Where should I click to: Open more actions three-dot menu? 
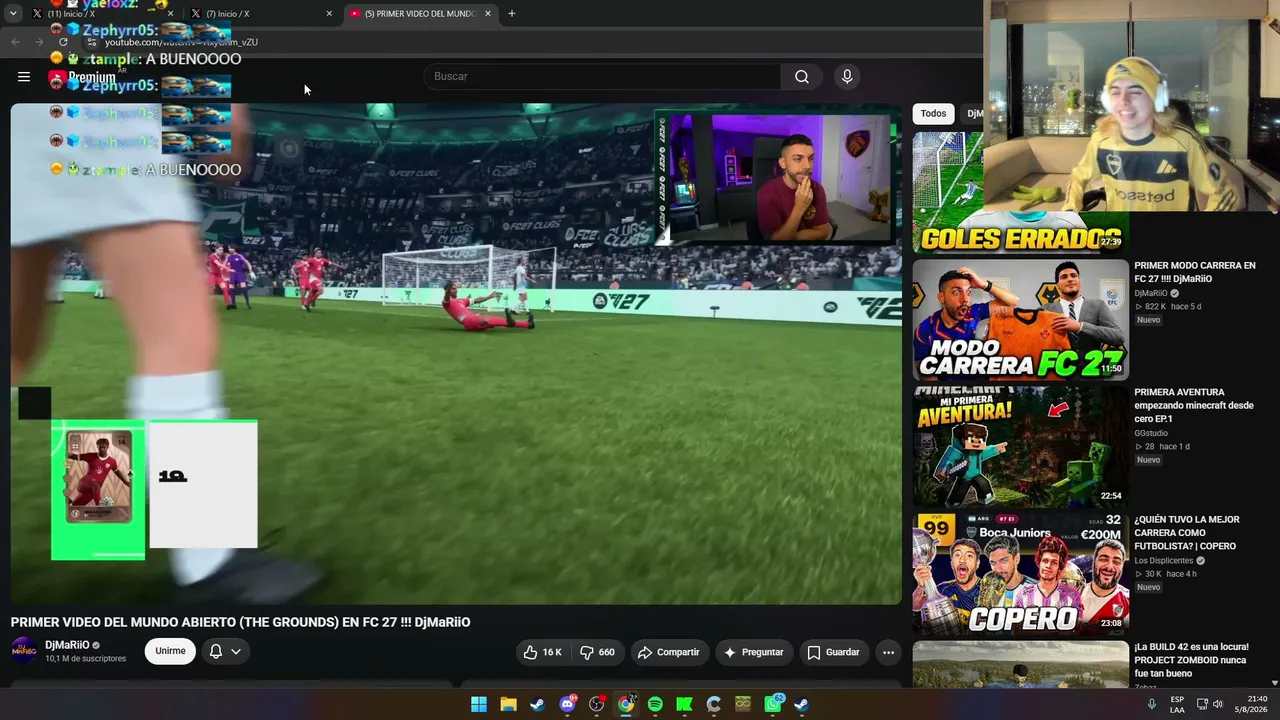pos(888,652)
